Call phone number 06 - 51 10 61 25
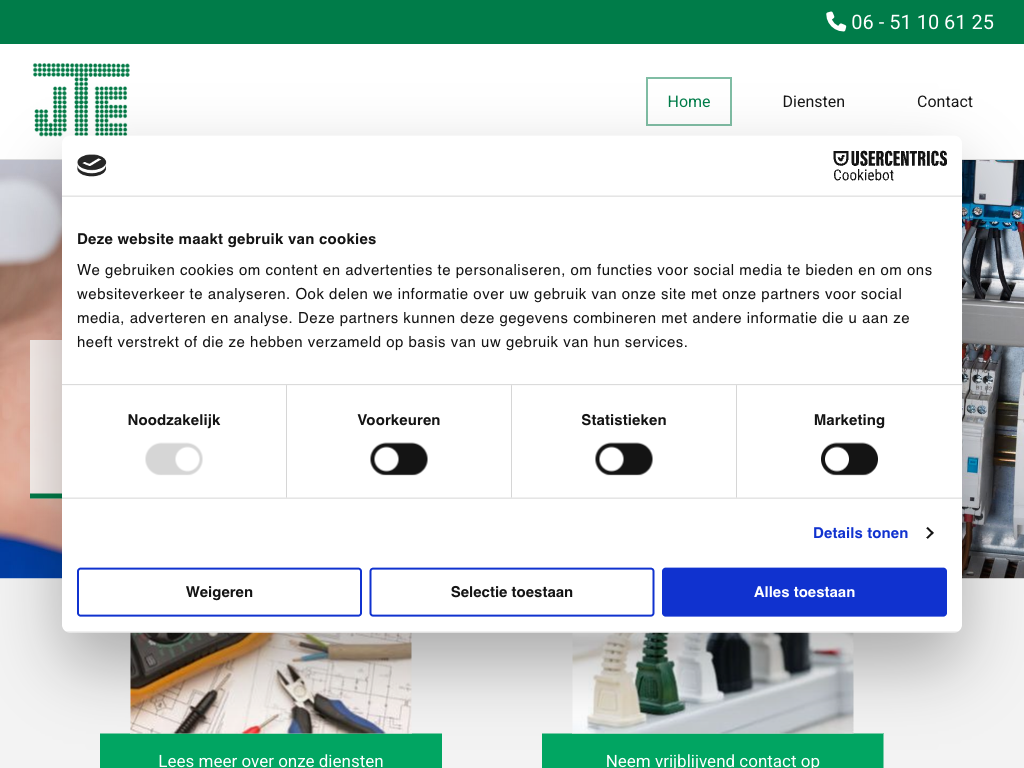This screenshot has width=1024, height=768. click(922, 22)
